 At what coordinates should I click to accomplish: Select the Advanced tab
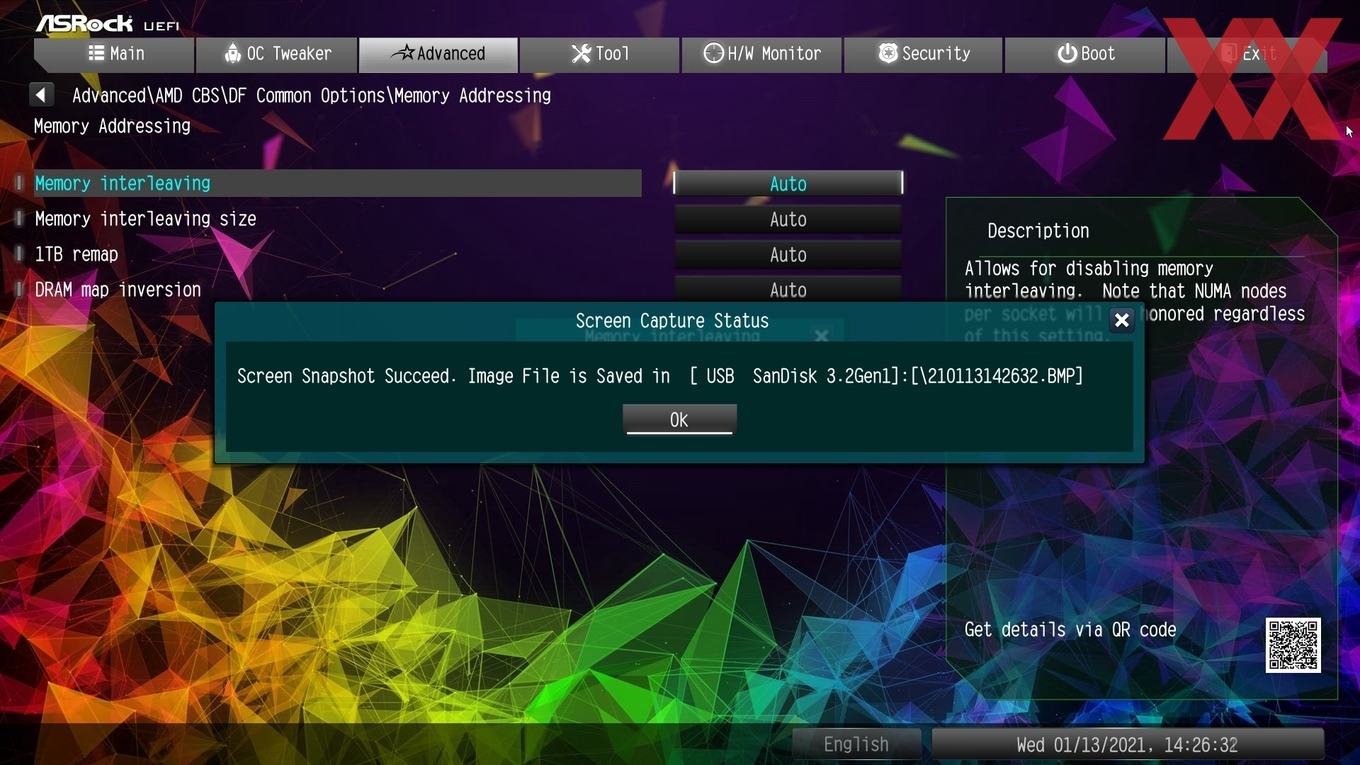tap(438, 54)
